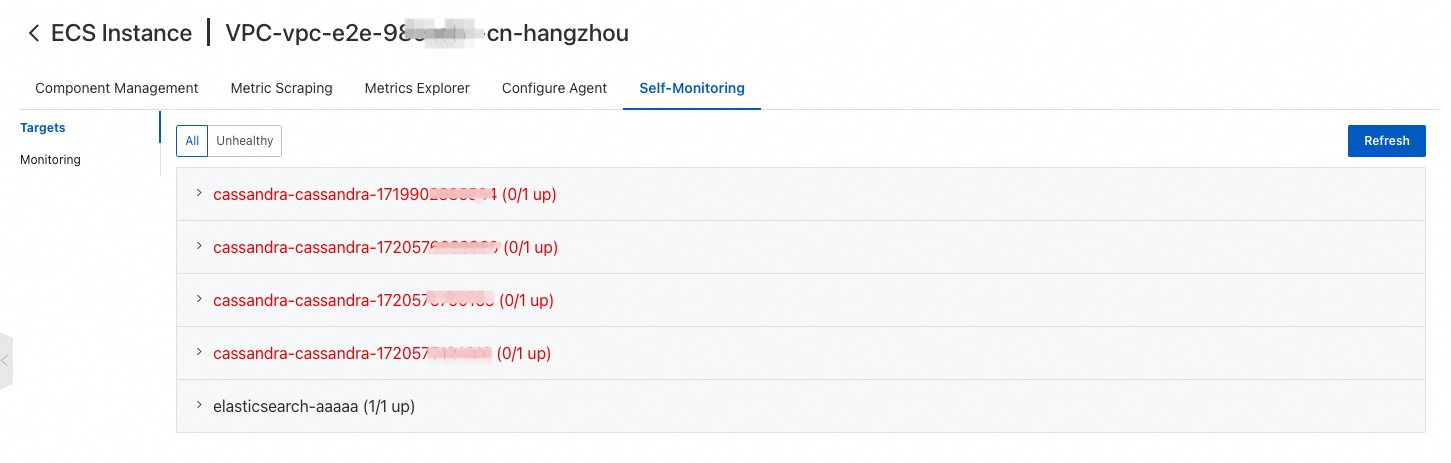Open Targets in the left sidebar
The width and height of the screenshot is (1451, 463).
(43, 128)
